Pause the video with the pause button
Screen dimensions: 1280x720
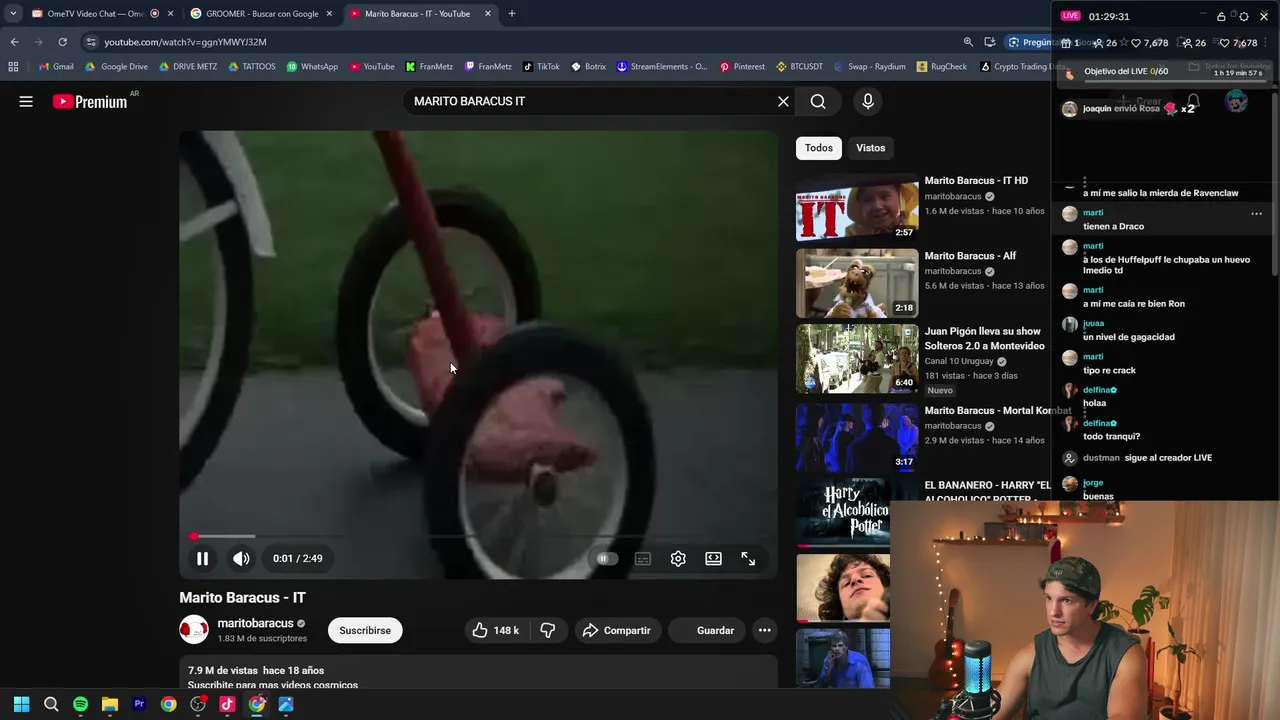coord(202,559)
